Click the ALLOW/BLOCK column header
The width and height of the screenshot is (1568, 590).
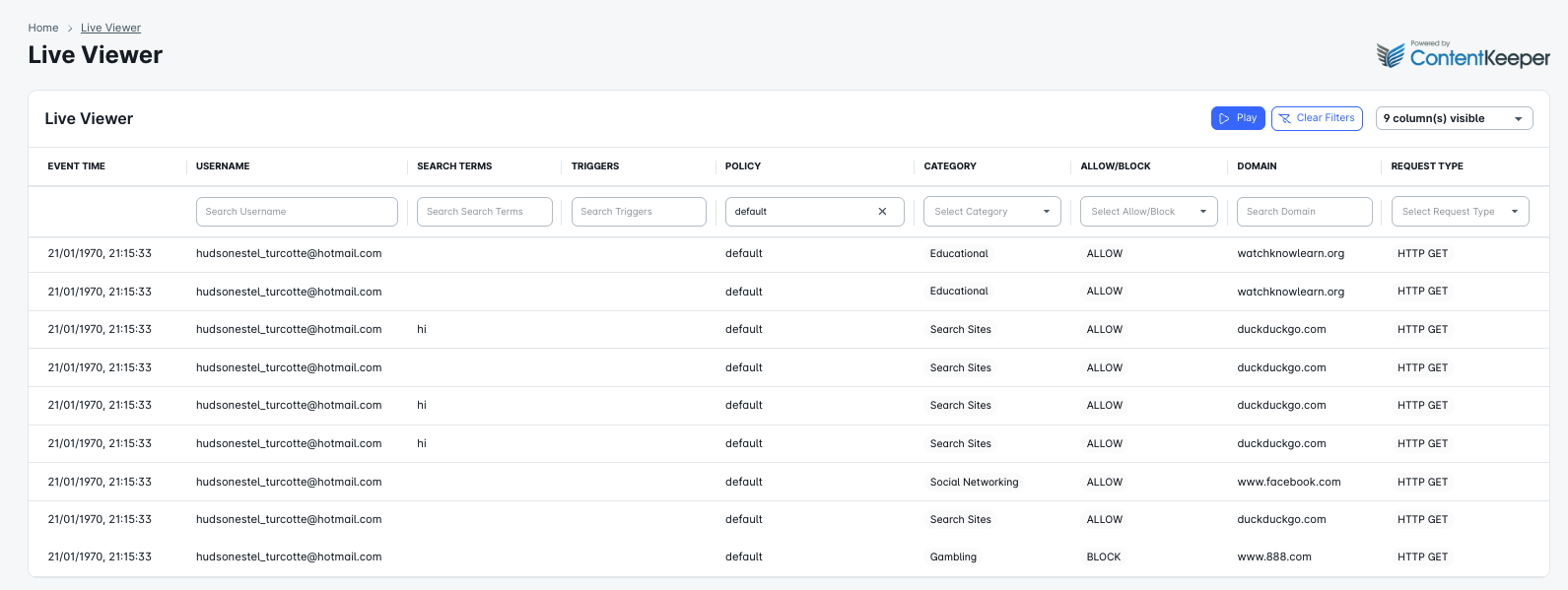pos(1116,166)
